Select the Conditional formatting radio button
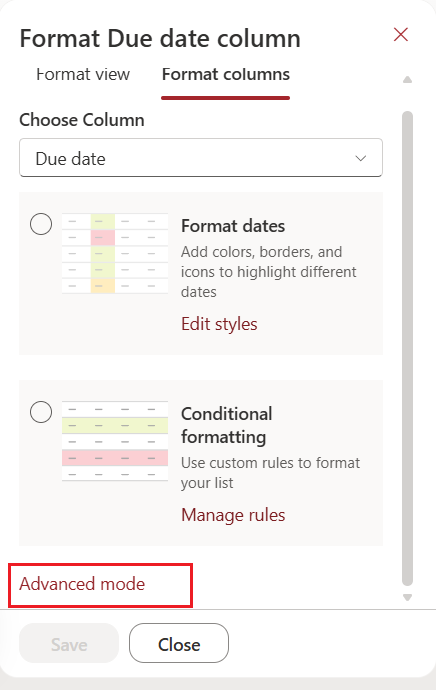 click(x=41, y=412)
